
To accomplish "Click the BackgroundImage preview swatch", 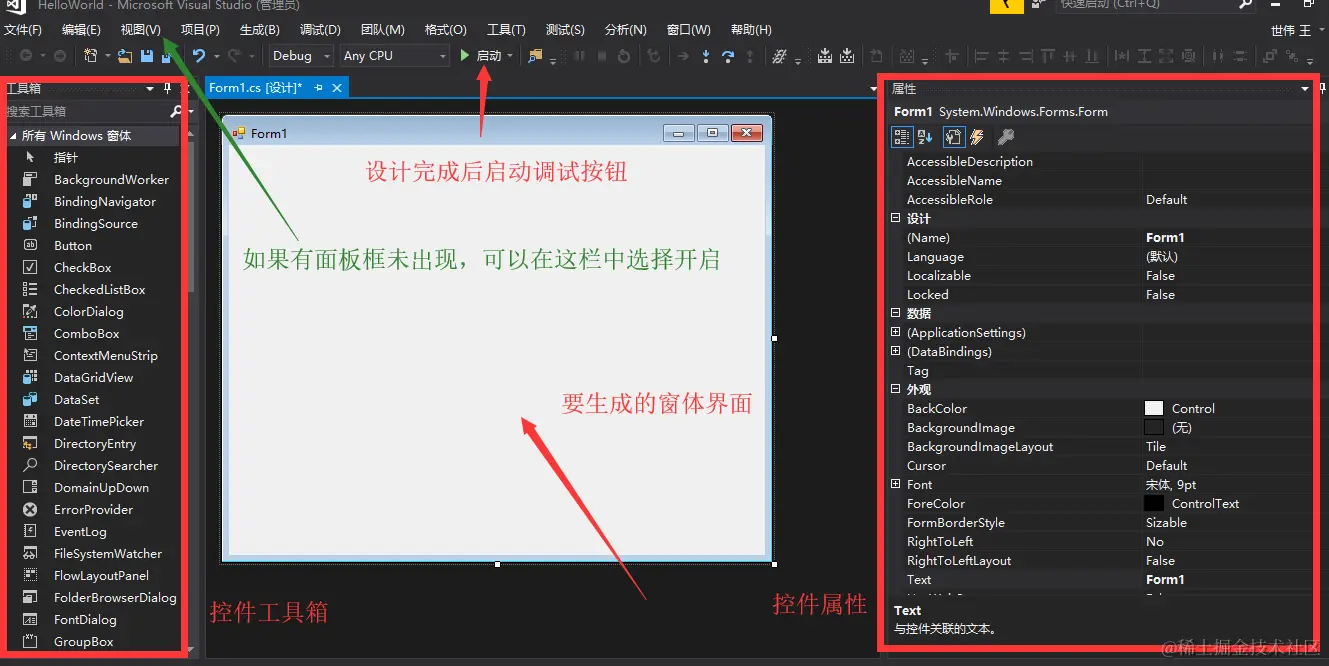I will tap(1154, 427).
